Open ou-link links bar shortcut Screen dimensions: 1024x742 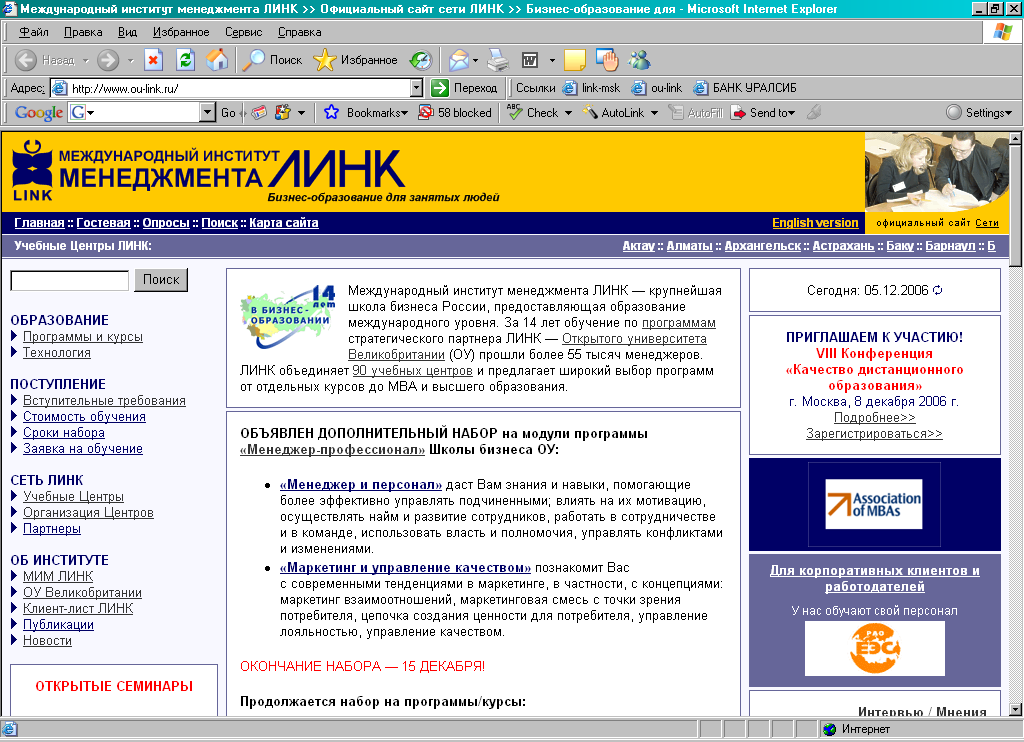[657, 88]
